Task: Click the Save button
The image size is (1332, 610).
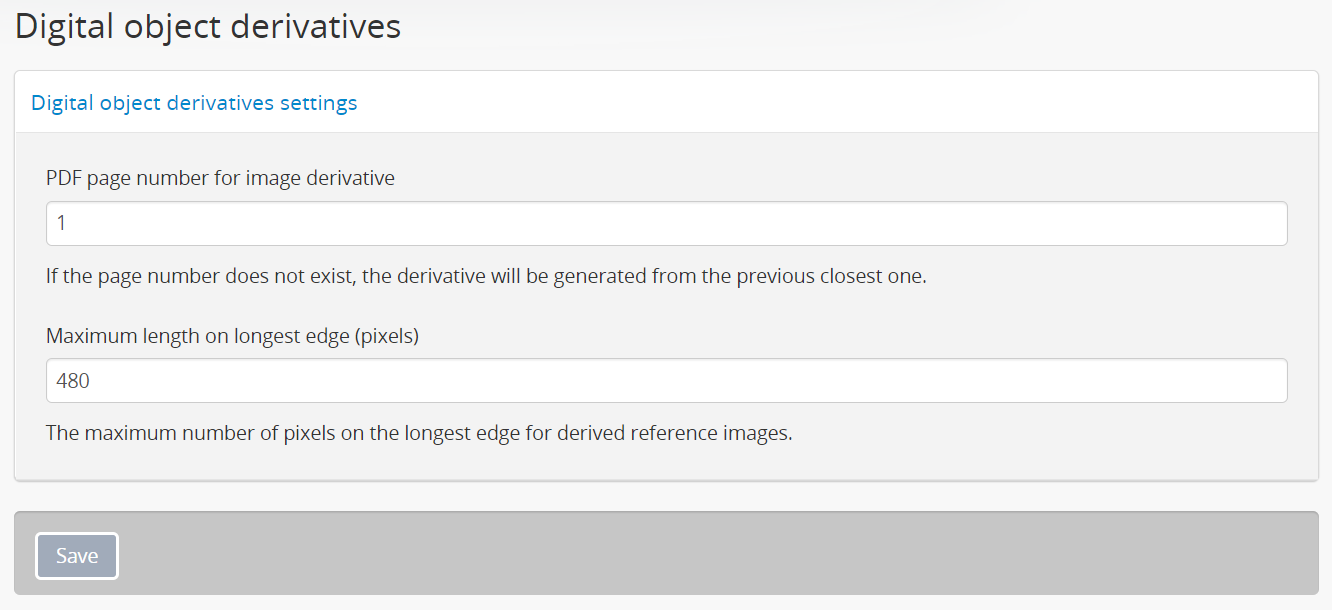Action: click(x=77, y=556)
